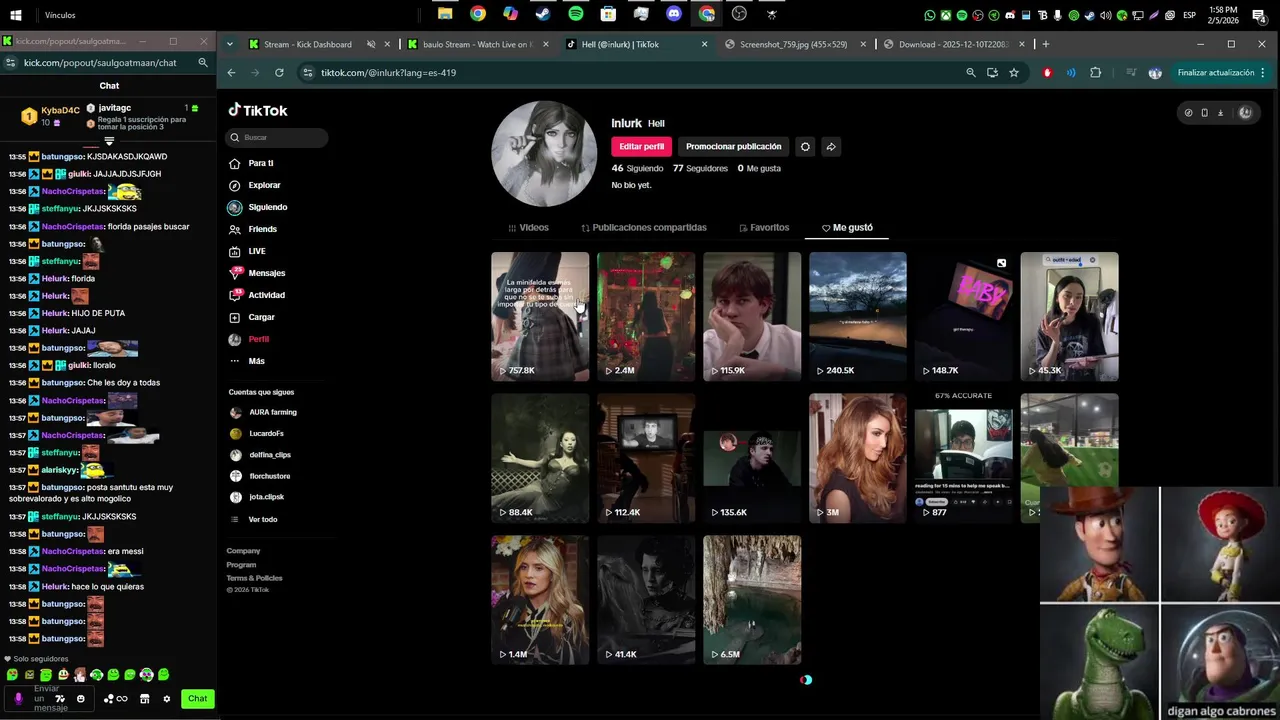Open the Chrome tab search dropdown
The width and height of the screenshot is (1280, 720).
(x=230, y=44)
